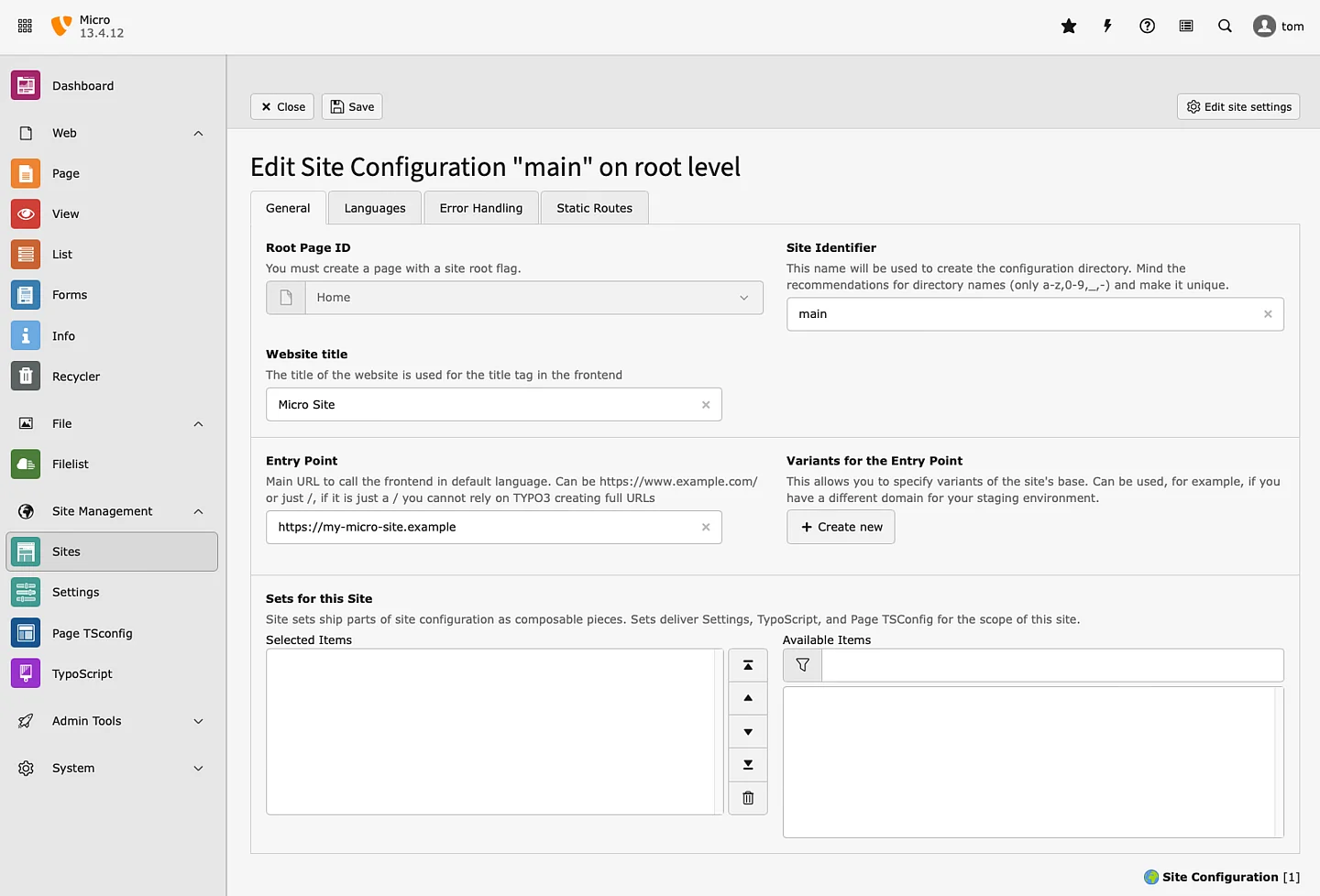Screen dimensions: 1320x896
Task: Open the Filelist module
Action: tap(71, 464)
